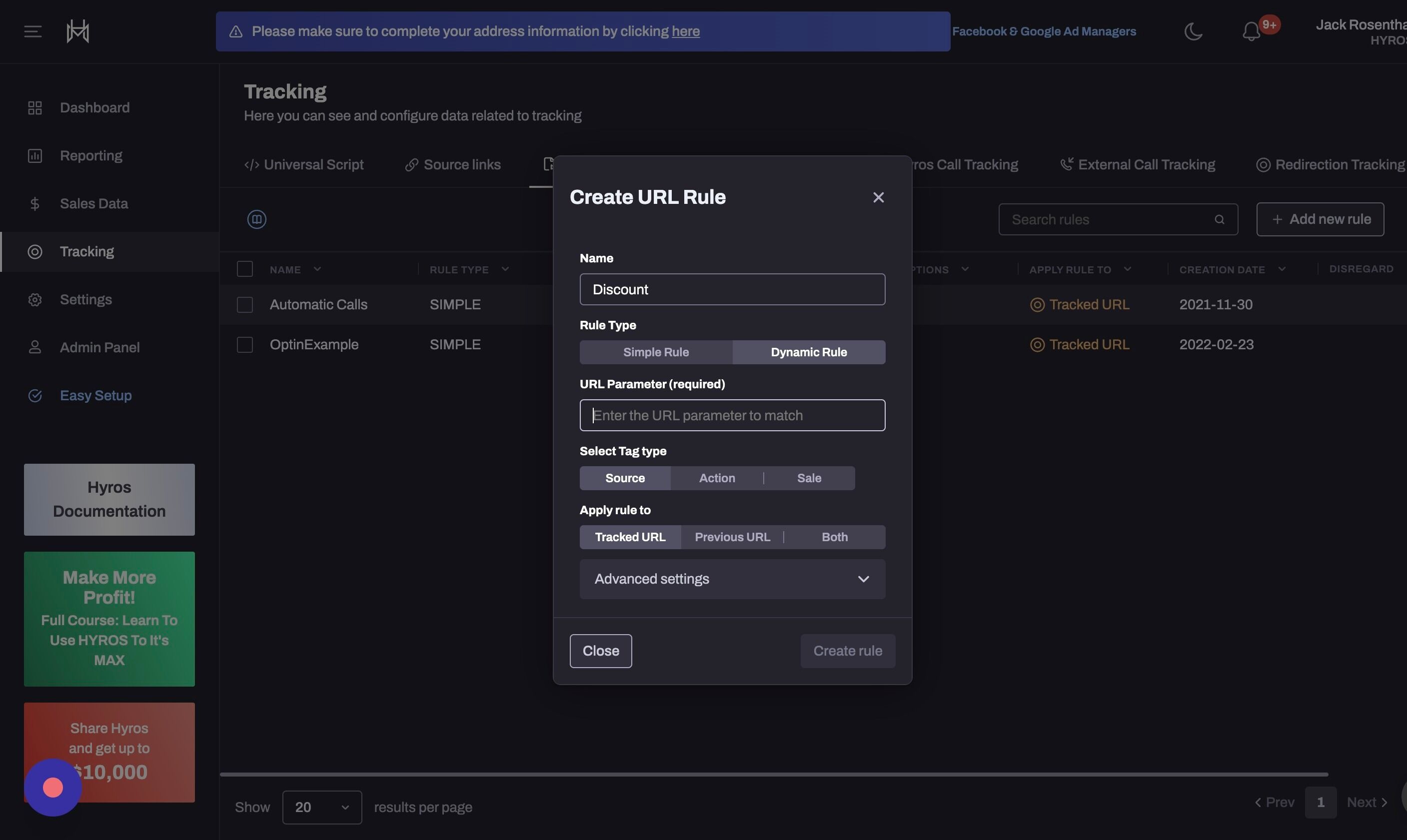Open the External Call Tracking tab

pos(1138,165)
